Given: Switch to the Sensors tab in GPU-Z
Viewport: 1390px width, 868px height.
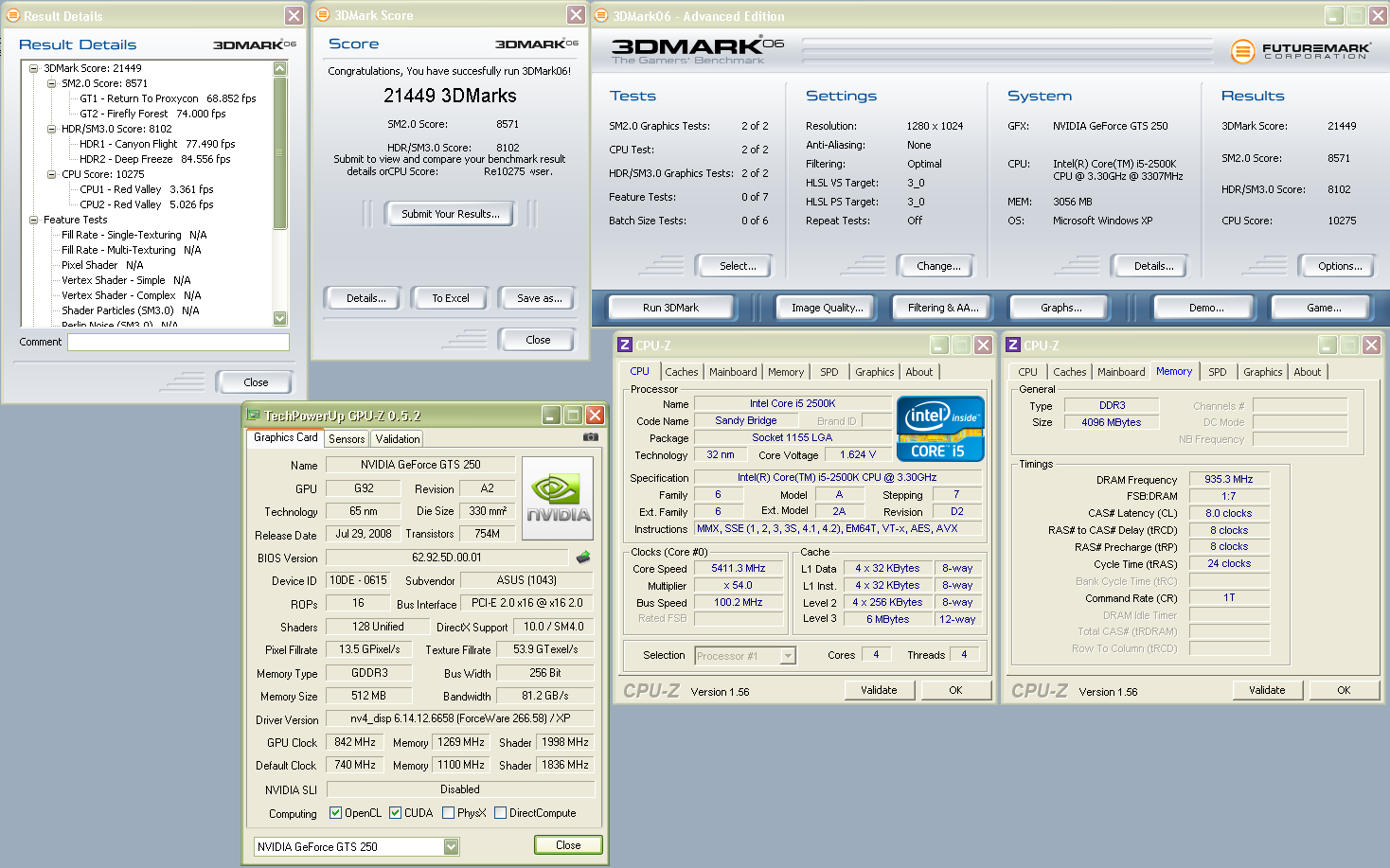Looking at the screenshot, I should pyautogui.click(x=347, y=439).
